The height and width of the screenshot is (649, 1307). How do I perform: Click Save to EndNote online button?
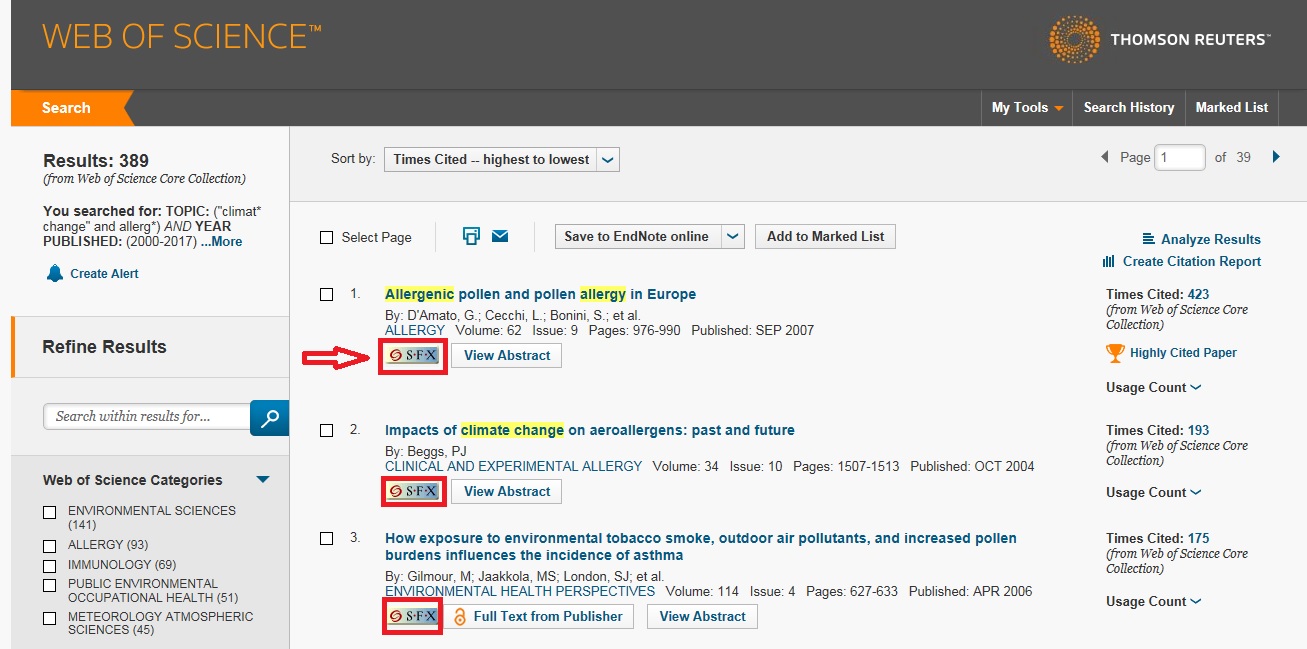[637, 237]
